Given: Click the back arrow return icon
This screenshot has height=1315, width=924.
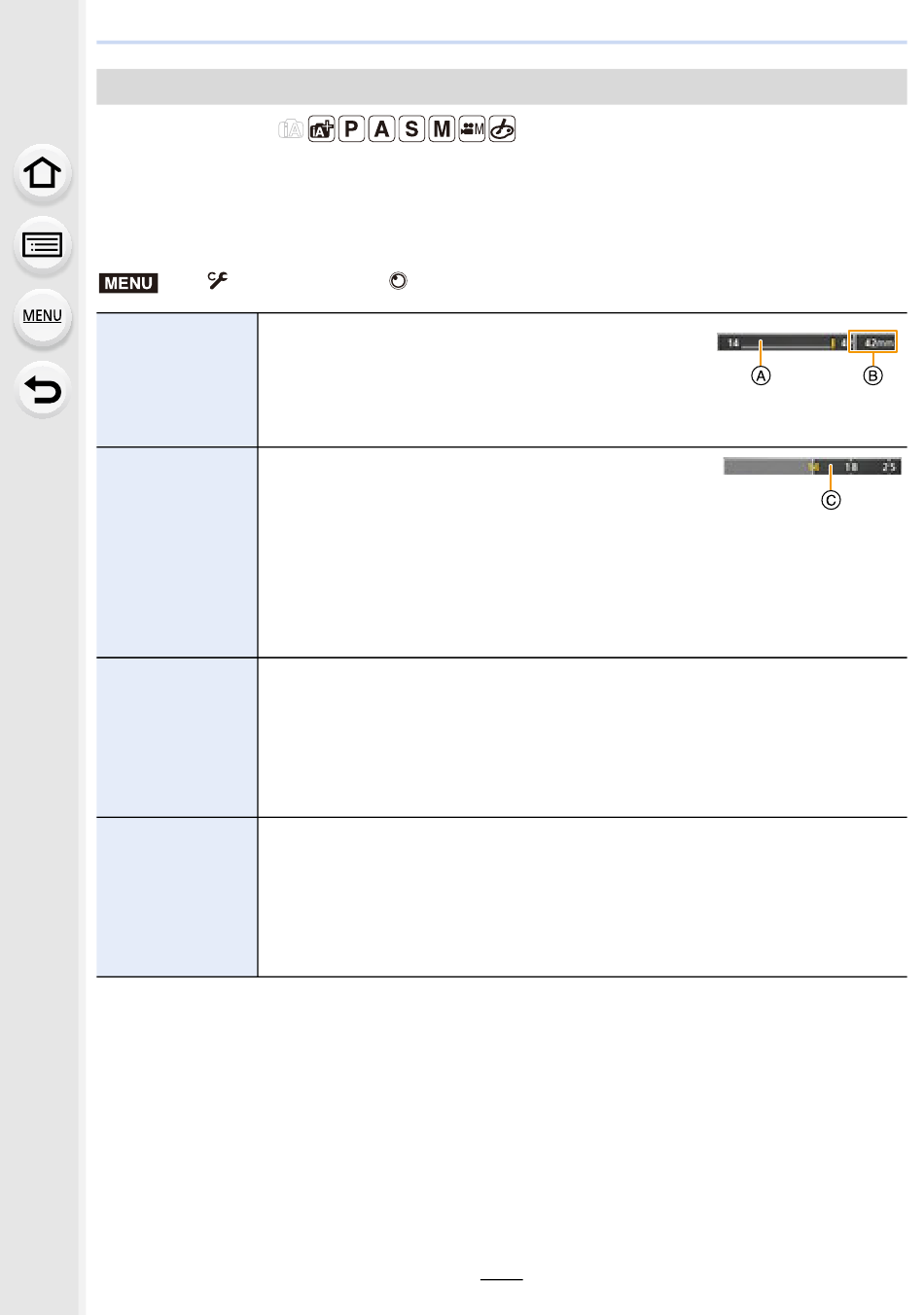Looking at the screenshot, I should tap(42, 390).
